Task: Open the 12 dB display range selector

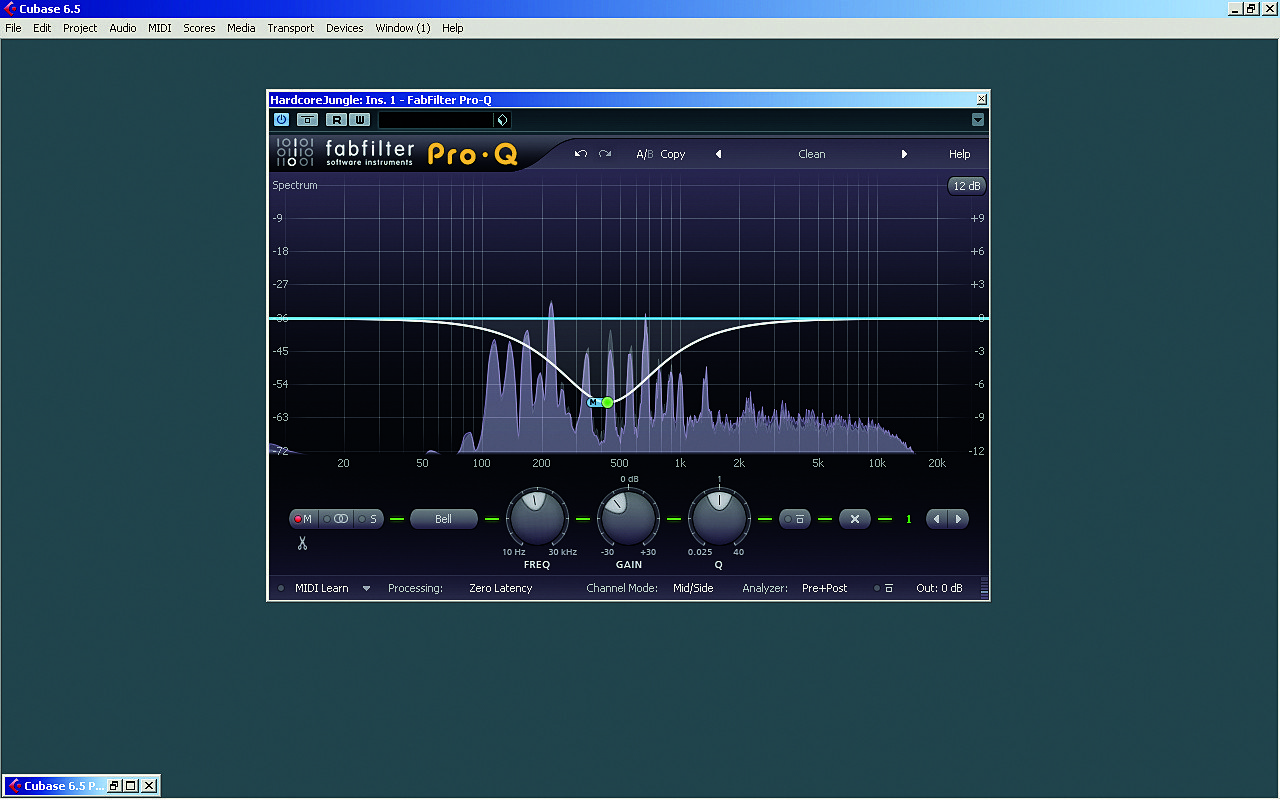Action: tap(967, 186)
